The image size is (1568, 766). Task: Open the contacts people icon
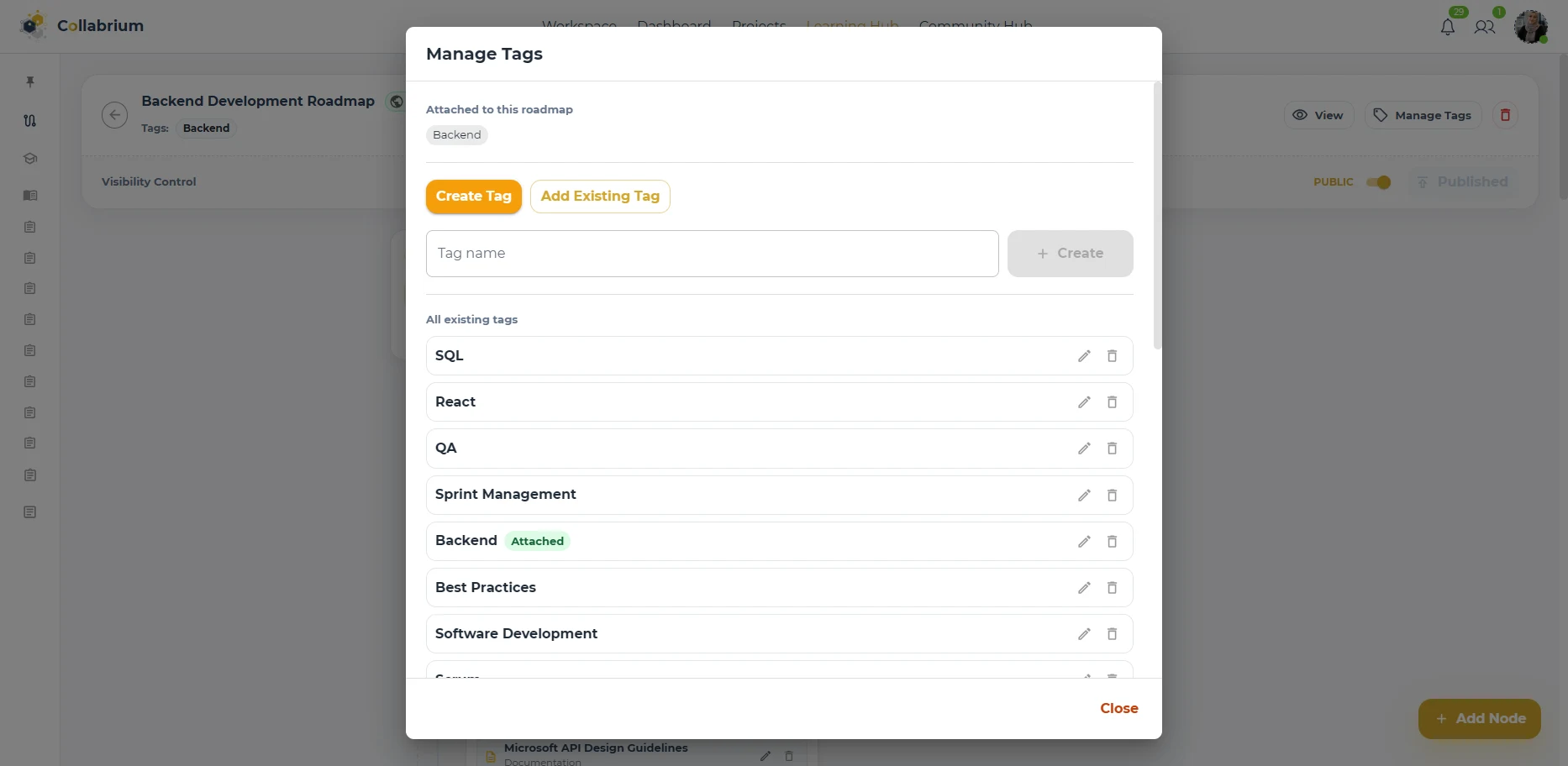click(1485, 27)
